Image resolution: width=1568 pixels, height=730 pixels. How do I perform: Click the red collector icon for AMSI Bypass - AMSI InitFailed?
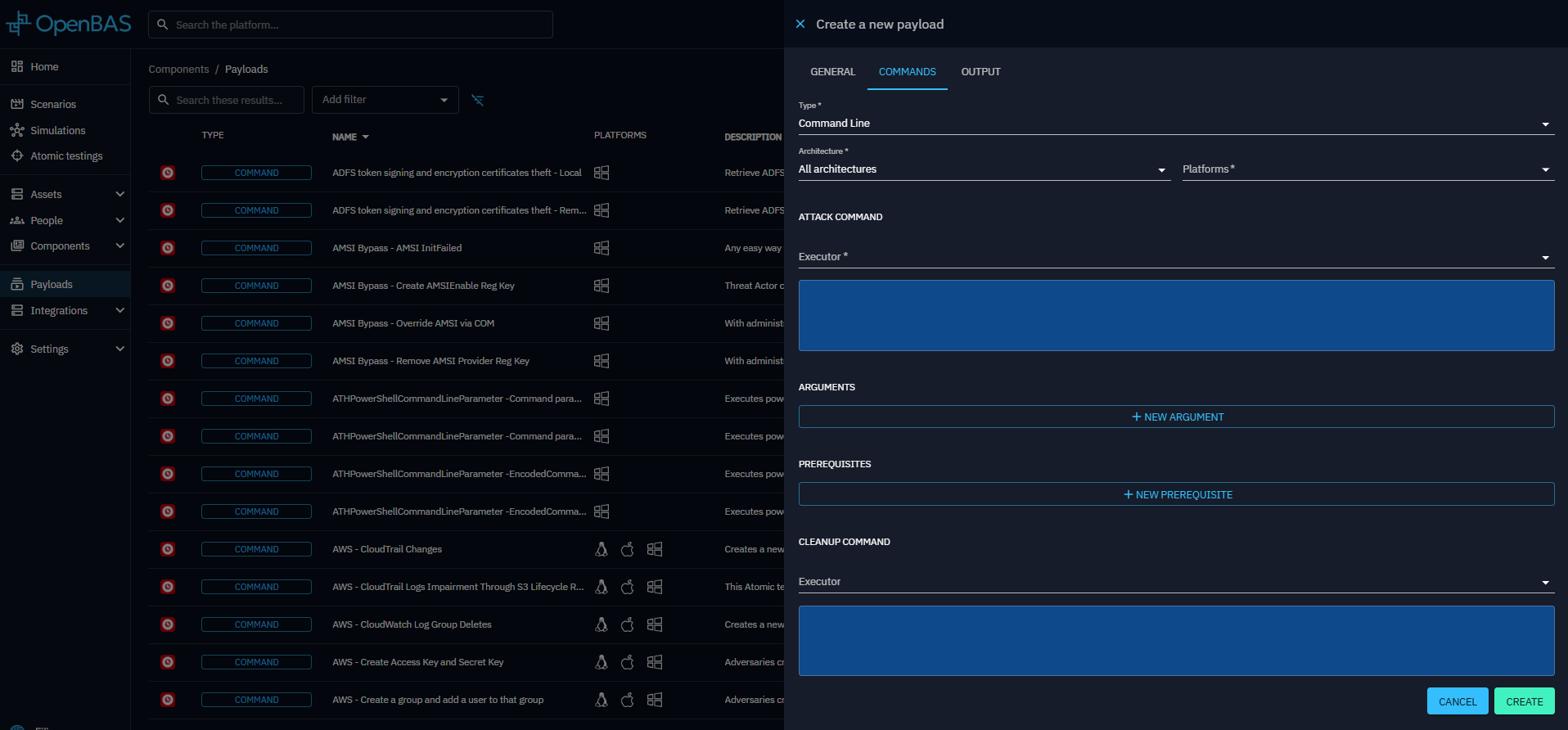pyautogui.click(x=168, y=248)
